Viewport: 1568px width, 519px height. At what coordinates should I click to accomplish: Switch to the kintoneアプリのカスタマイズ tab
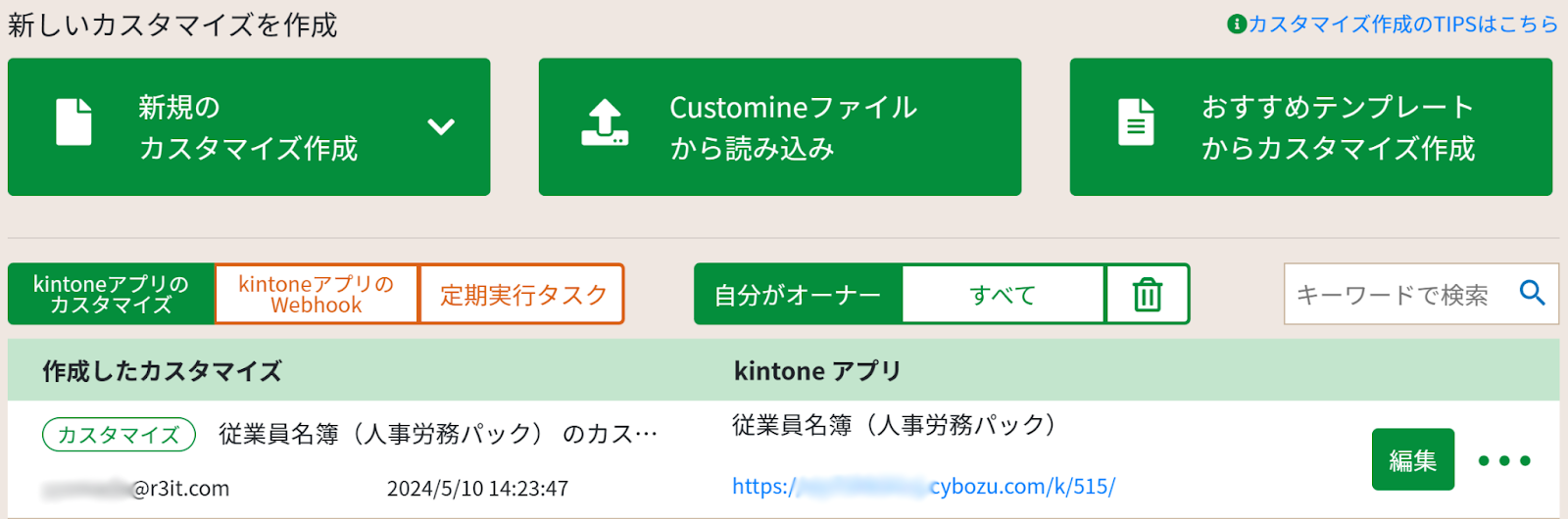pos(111,294)
